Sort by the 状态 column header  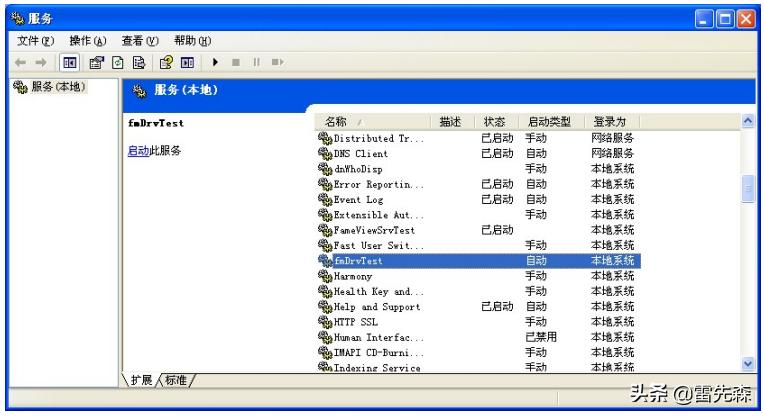(496, 122)
